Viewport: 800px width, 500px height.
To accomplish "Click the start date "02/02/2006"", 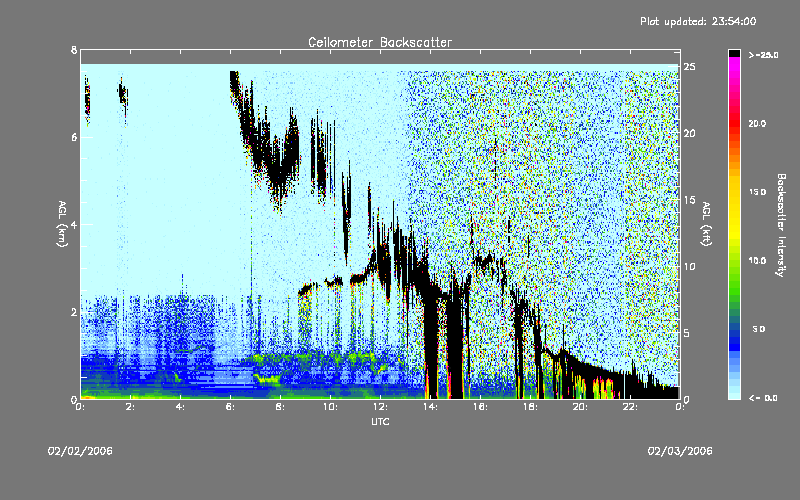I will pos(80,451).
